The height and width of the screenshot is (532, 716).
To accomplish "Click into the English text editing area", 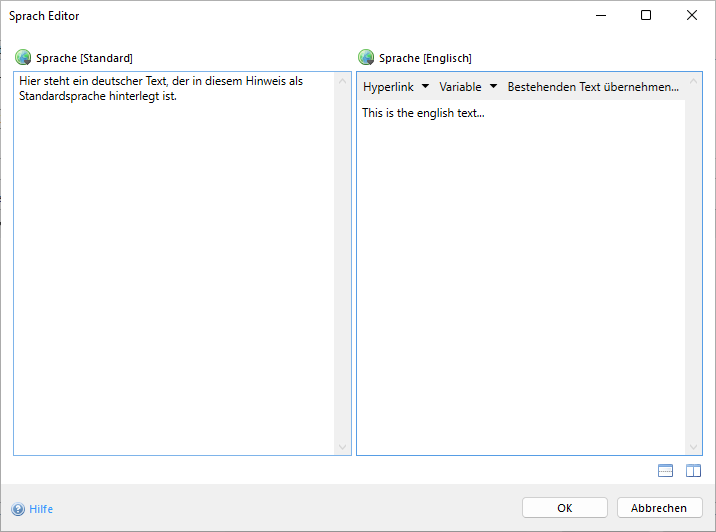I will (520, 280).
